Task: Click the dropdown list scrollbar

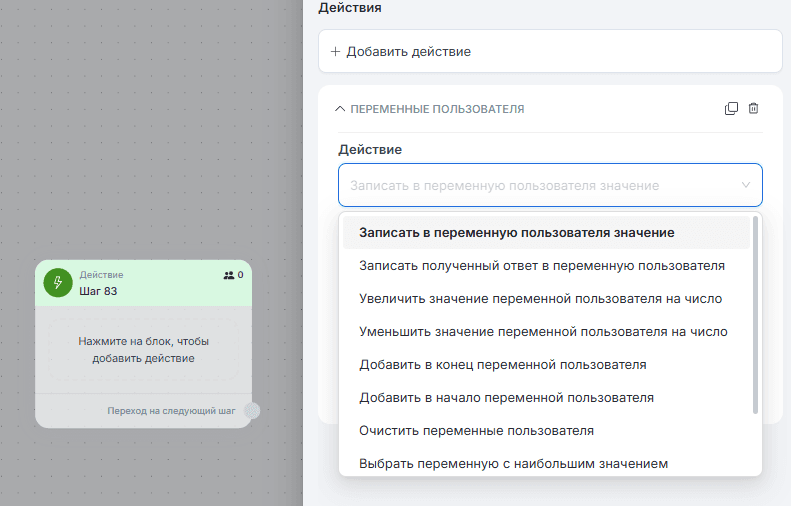Action: 755,315
